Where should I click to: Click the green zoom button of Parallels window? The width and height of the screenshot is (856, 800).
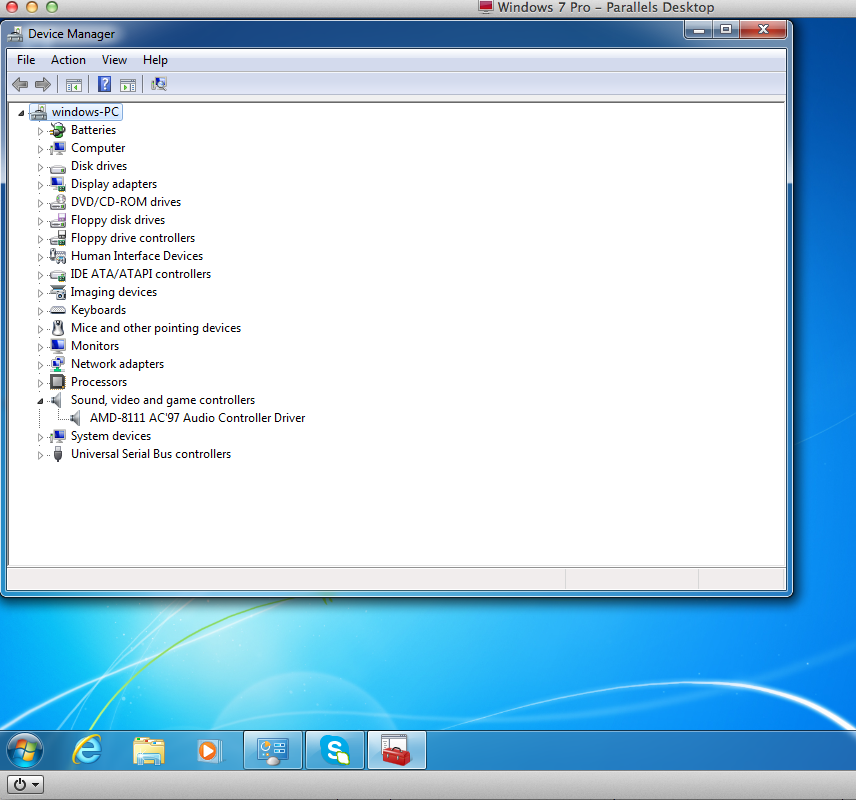(52, 7)
